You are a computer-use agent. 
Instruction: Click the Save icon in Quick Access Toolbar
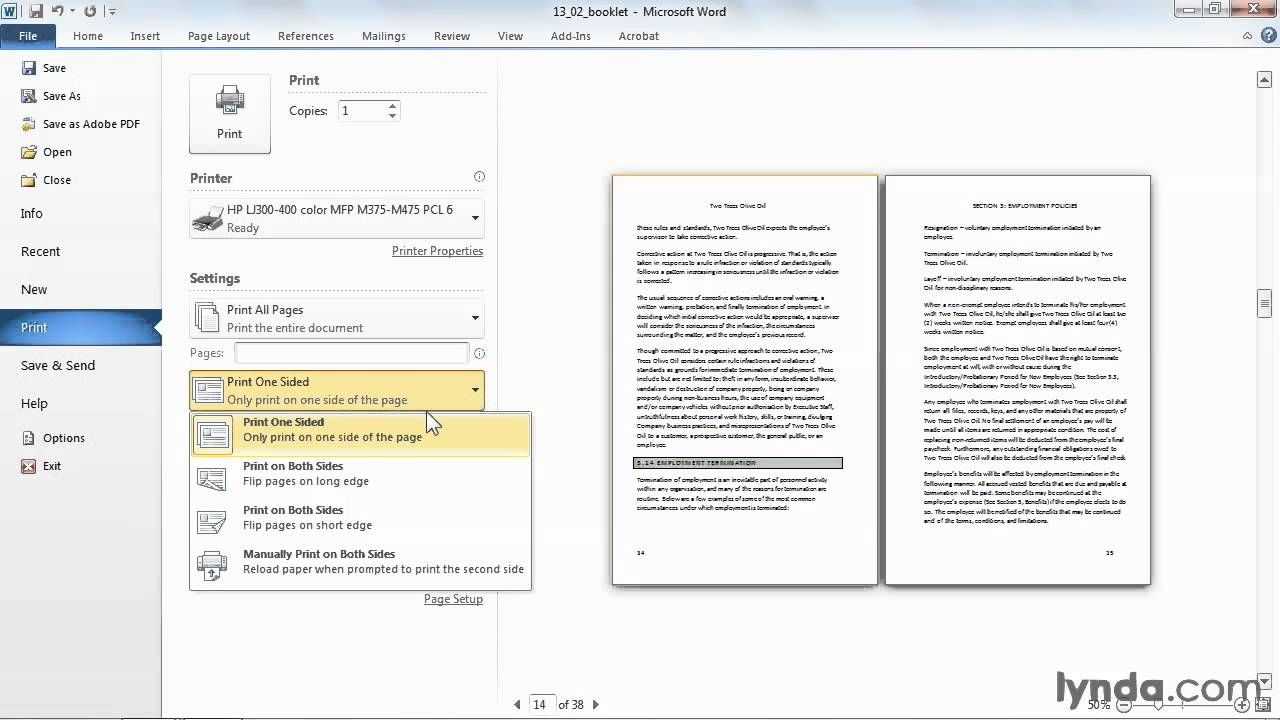tap(36, 11)
